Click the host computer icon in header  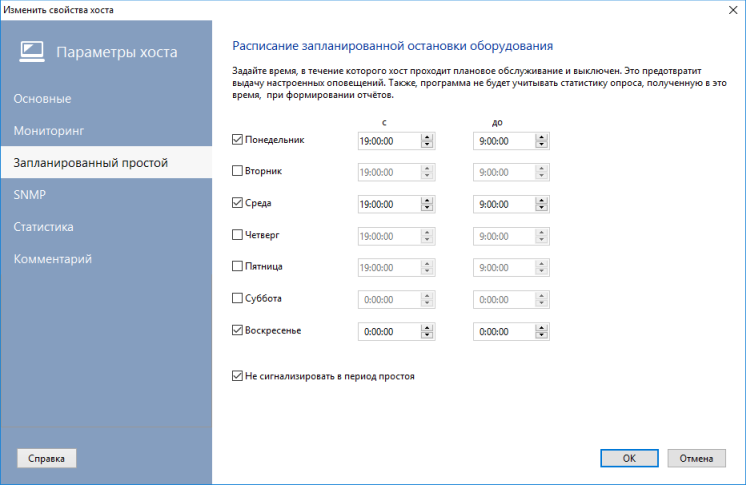32,51
